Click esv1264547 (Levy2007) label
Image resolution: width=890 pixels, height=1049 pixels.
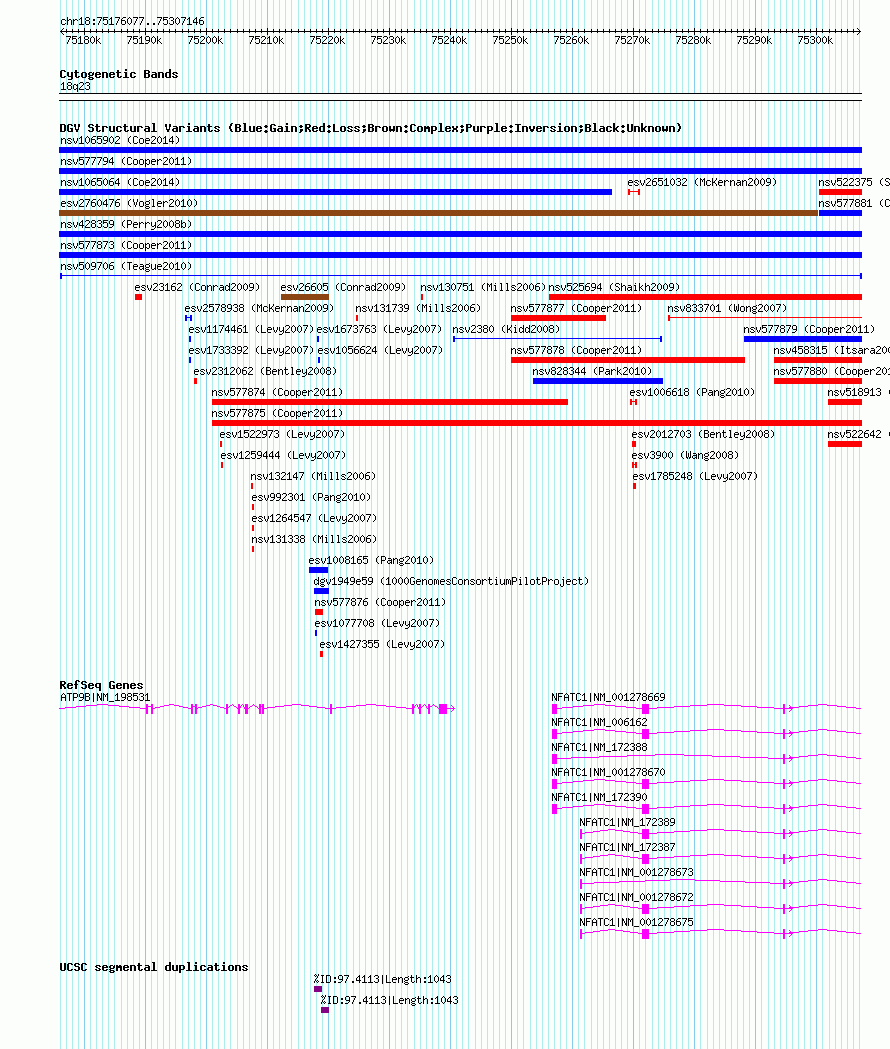click(314, 518)
